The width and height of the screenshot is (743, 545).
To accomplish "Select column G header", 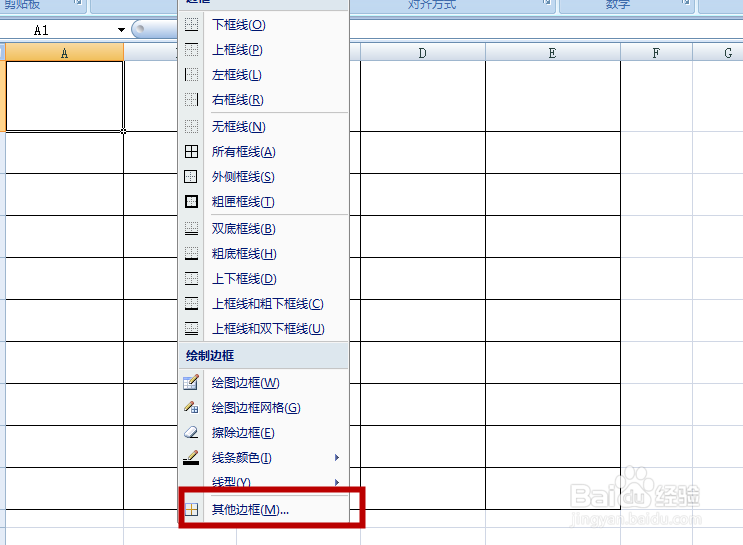I will coord(718,53).
